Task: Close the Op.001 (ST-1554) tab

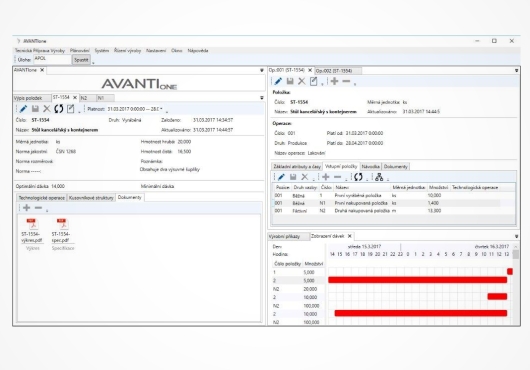Action: 310,70
